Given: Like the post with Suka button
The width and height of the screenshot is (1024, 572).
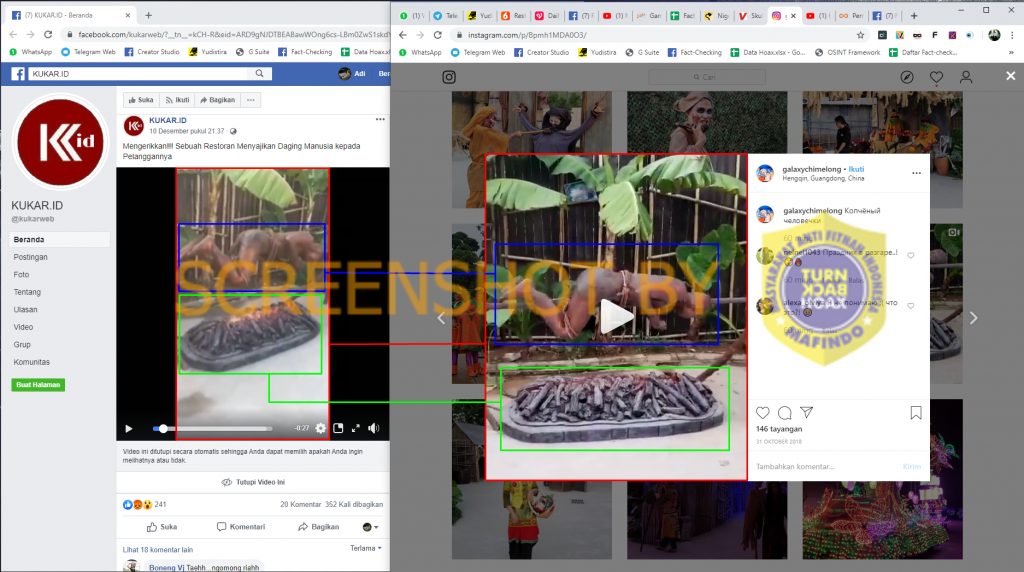Looking at the screenshot, I should pyautogui.click(x=162, y=527).
